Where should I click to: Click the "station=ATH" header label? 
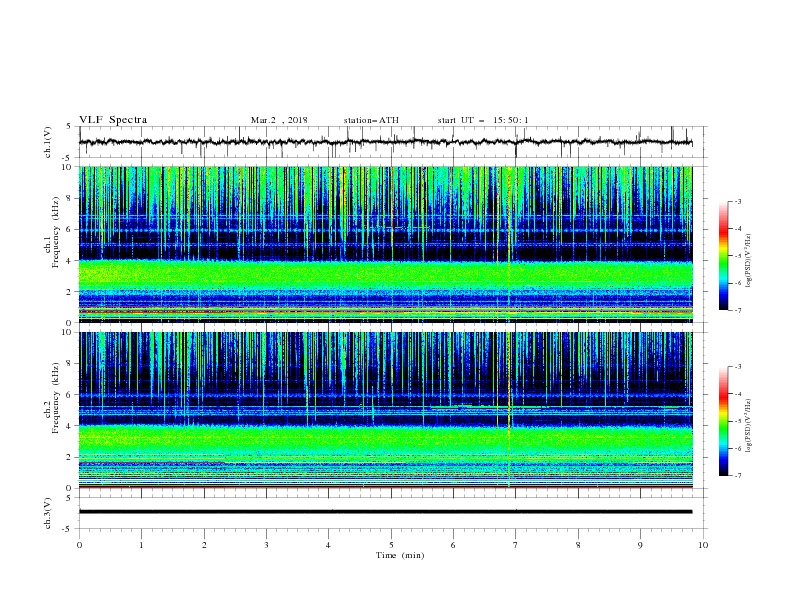pos(371,120)
